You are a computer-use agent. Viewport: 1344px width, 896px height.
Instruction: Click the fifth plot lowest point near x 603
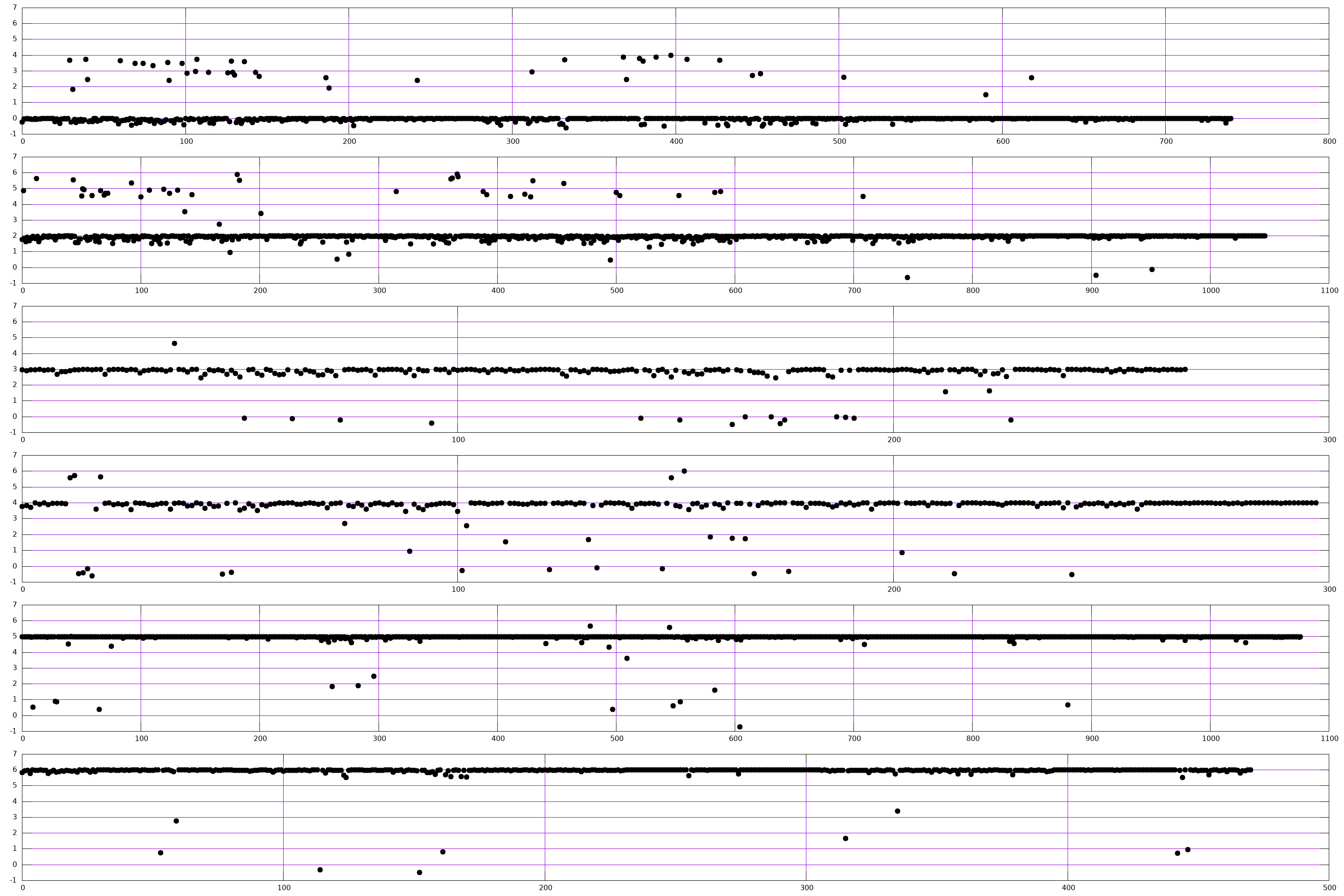pos(740,727)
